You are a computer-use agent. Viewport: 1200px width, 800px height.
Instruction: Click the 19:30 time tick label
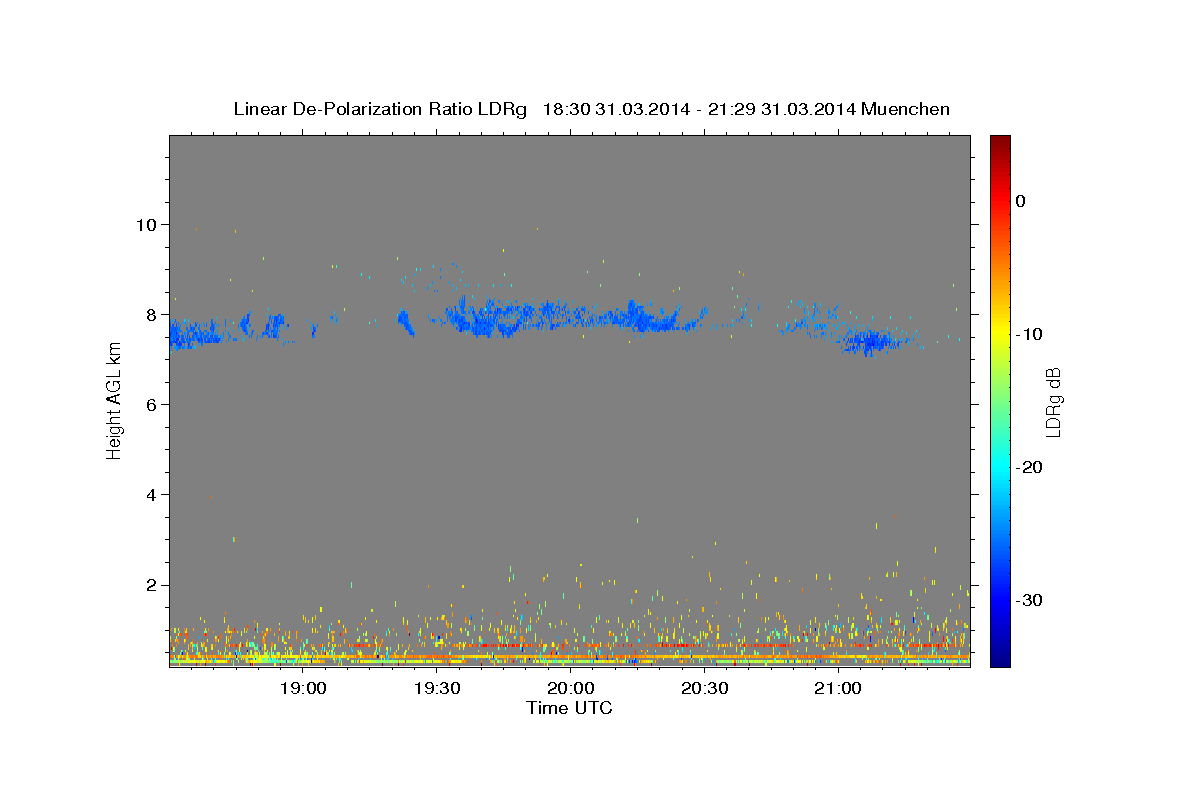coord(436,689)
